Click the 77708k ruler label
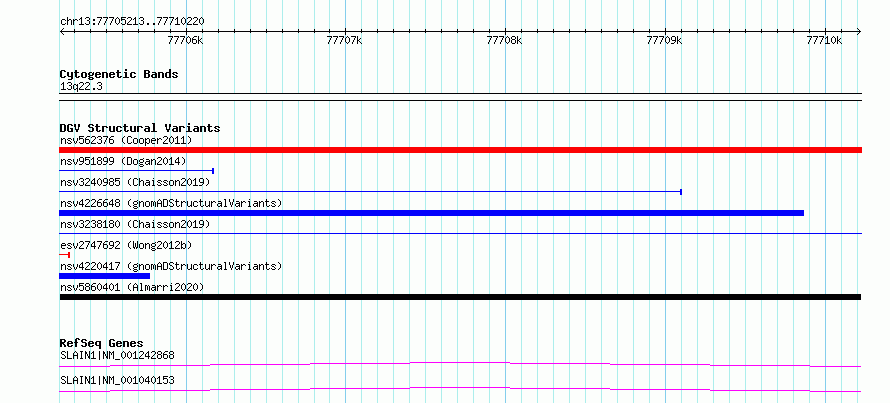The height and width of the screenshot is (403, 890). click(505, 40)
